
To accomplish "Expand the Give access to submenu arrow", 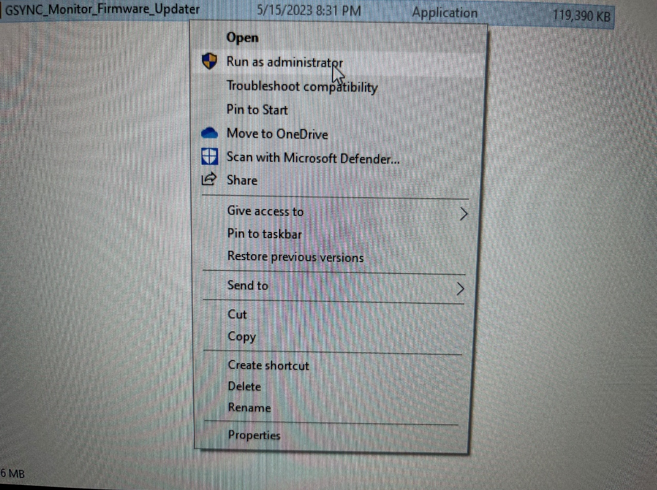I will tap(463, 214).
